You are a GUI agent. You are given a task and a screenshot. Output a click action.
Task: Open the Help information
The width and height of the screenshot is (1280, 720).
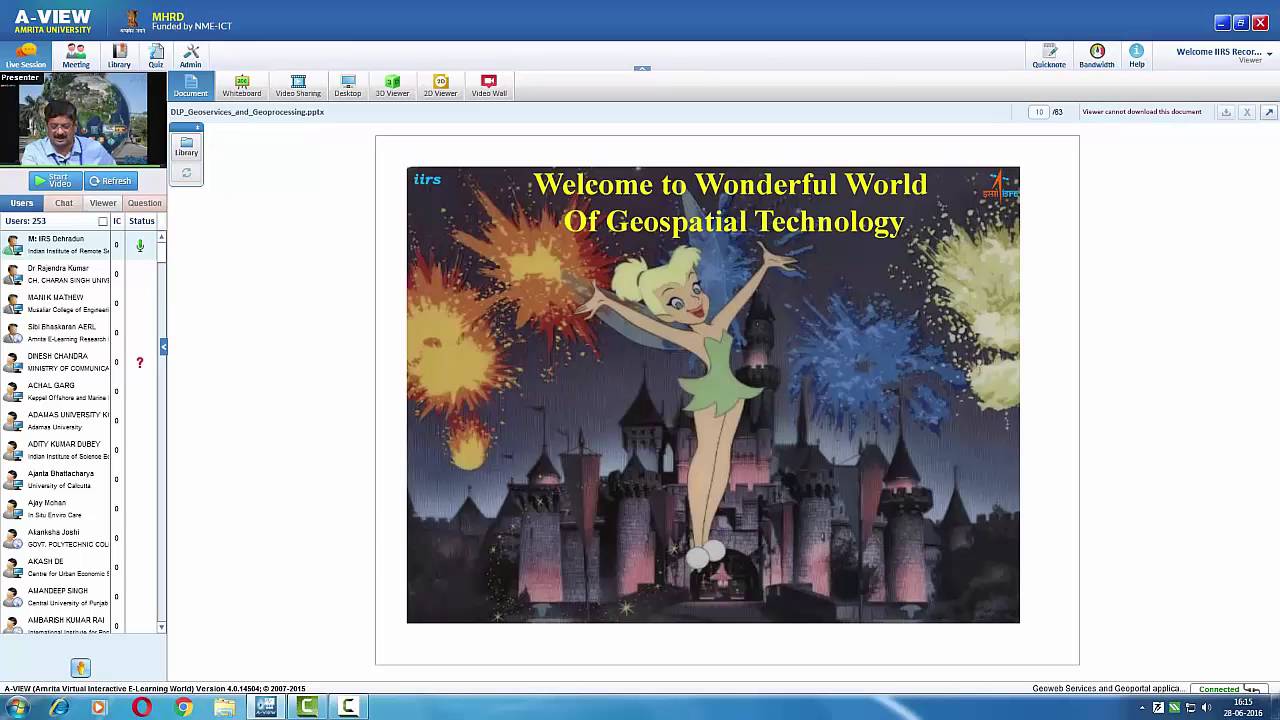point(1137,56)
